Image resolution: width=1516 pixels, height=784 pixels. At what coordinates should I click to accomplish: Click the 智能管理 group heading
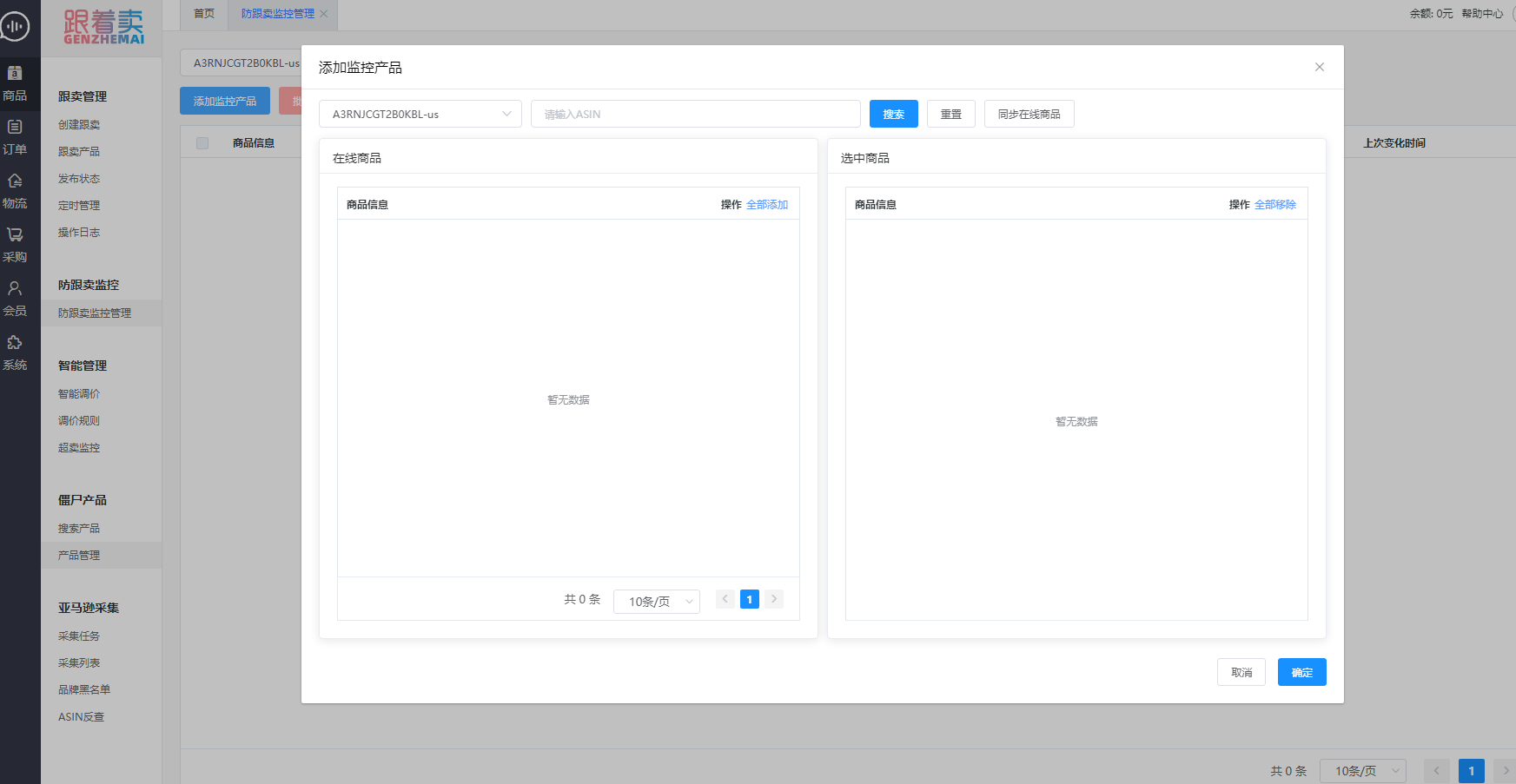83,366
